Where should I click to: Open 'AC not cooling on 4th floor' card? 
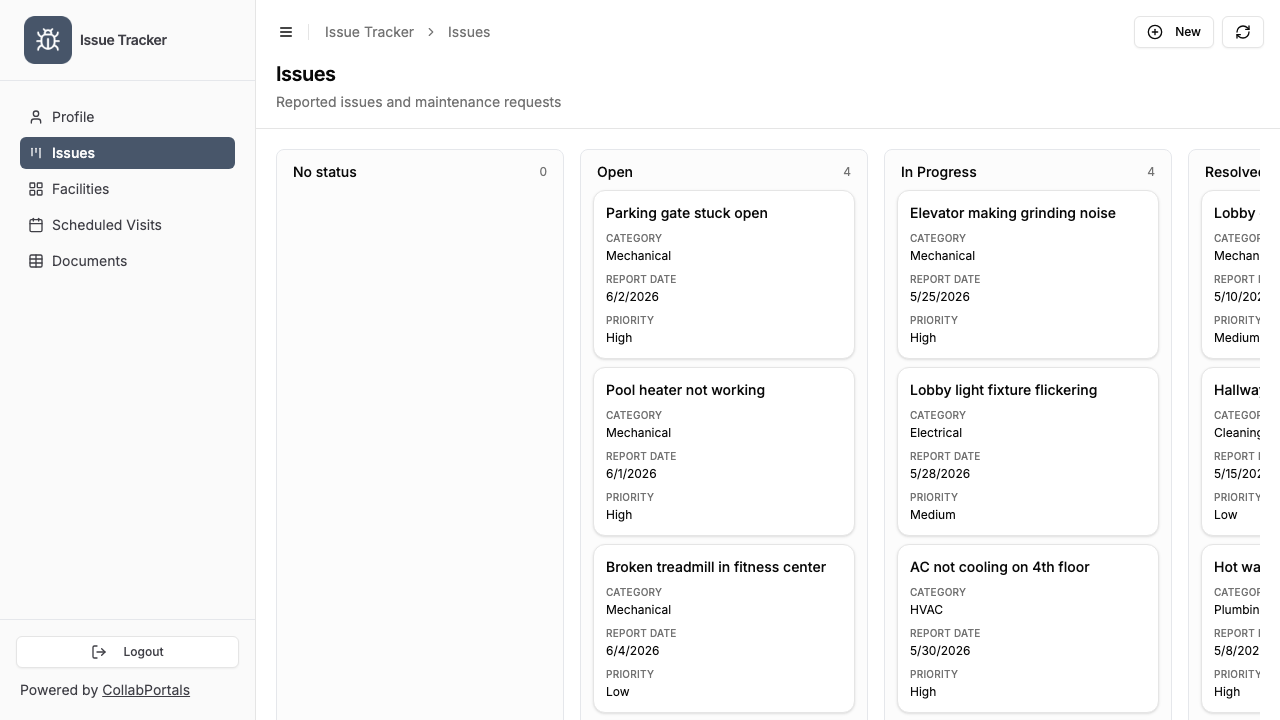coord(1028,629)
